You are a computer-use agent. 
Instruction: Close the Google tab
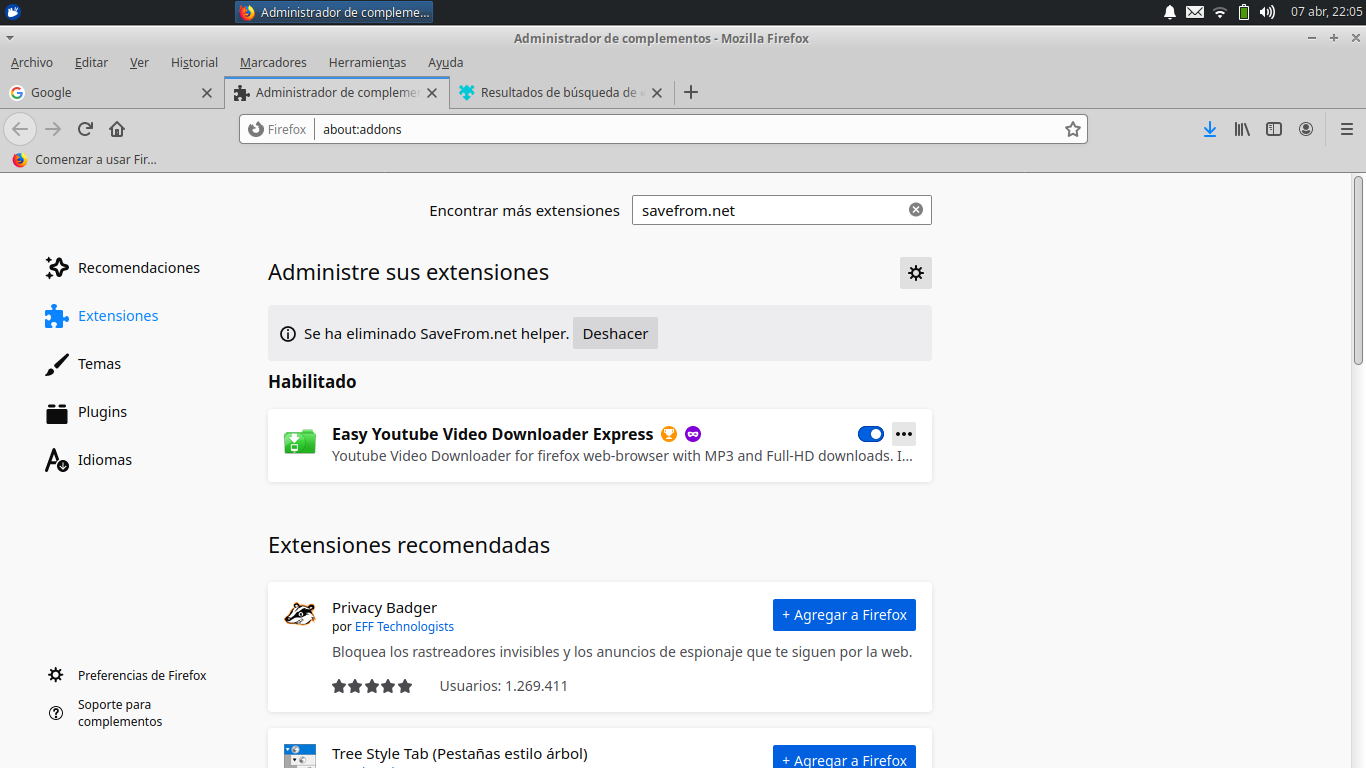tap(207, 92)
